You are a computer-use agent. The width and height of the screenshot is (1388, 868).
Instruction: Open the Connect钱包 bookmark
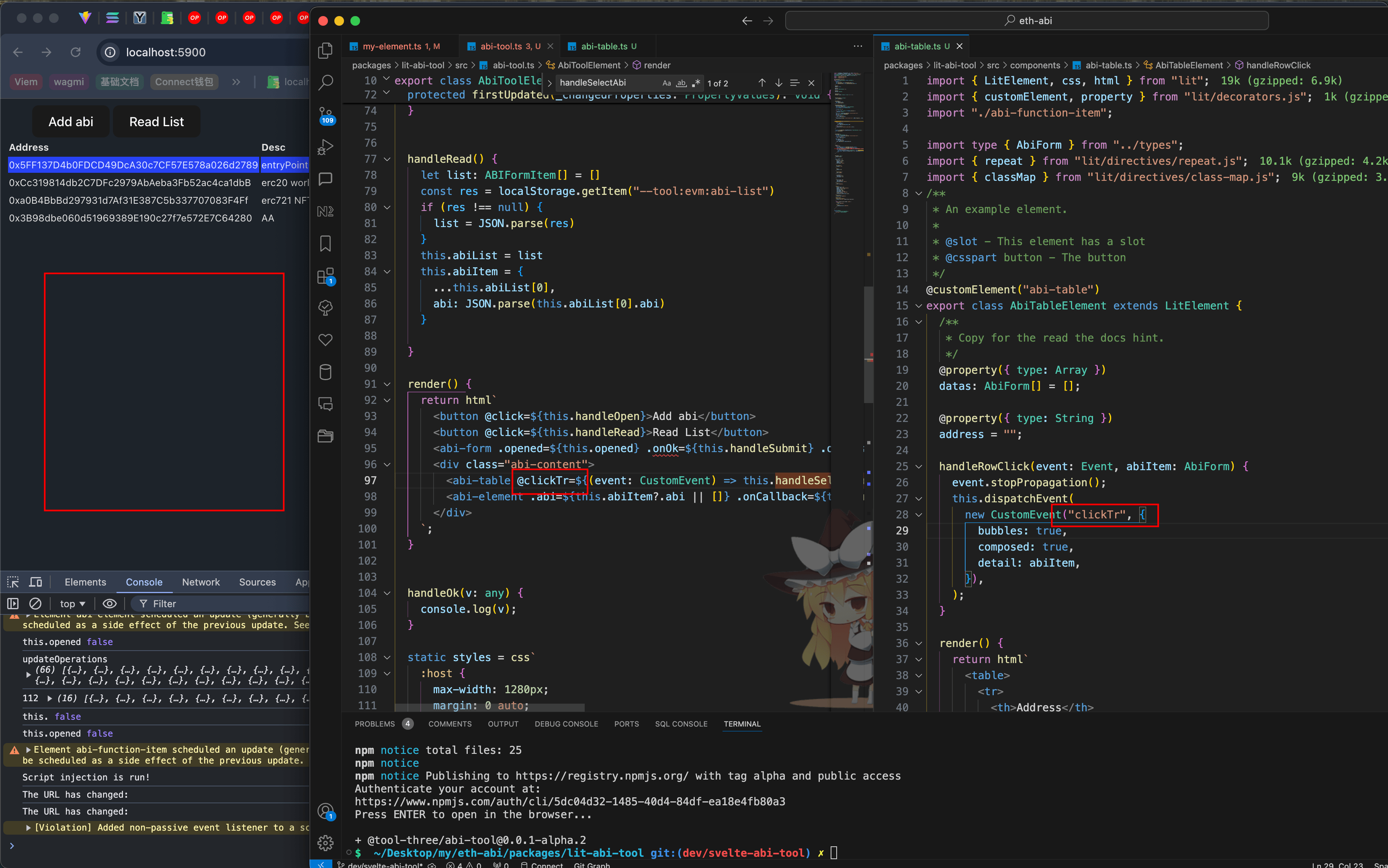click(x=184, y=82)
